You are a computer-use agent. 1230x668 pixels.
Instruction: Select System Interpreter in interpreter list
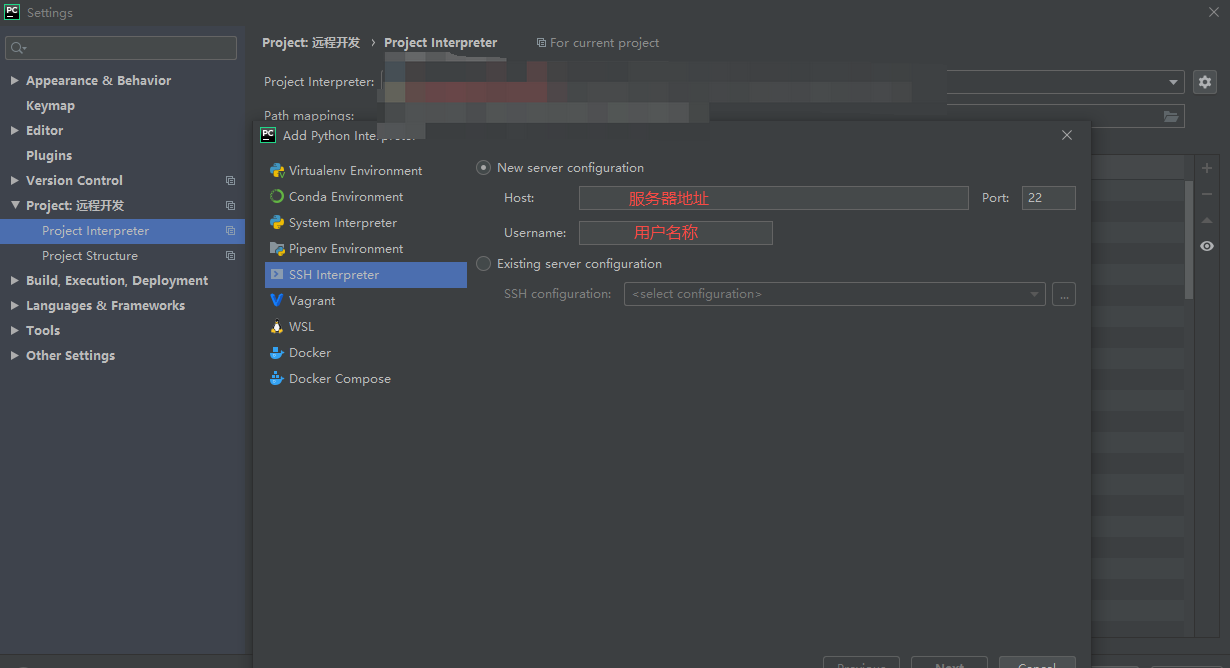[366, 223]
